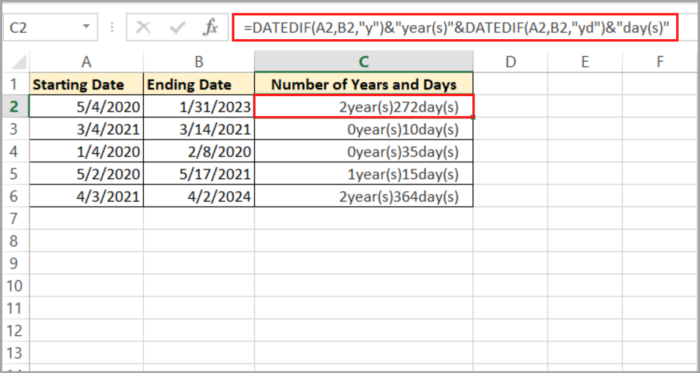700x373 pixels.
Task: Select row 2 header
Action: (x=14, y=107)
